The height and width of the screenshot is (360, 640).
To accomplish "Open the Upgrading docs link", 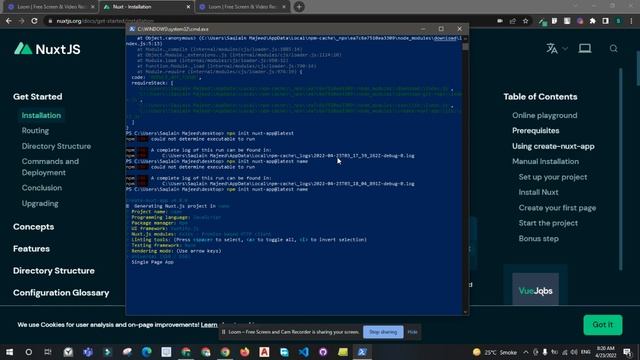I will click(x=40, y=203).
